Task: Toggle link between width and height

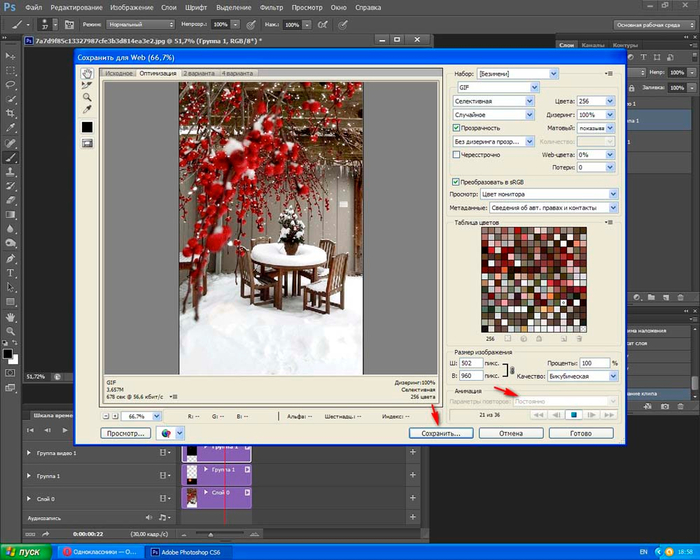Action: pos(512,370)
